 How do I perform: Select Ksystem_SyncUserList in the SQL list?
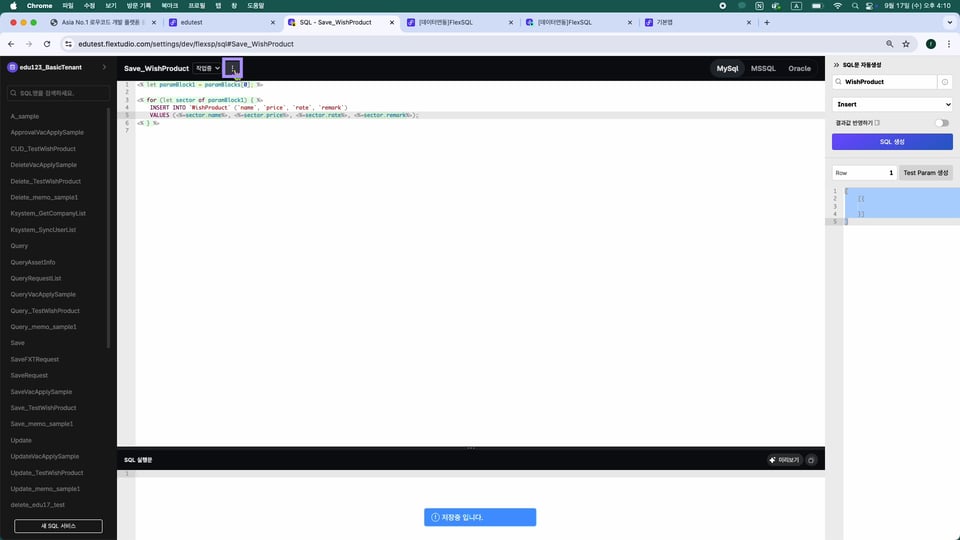(43, 230)
